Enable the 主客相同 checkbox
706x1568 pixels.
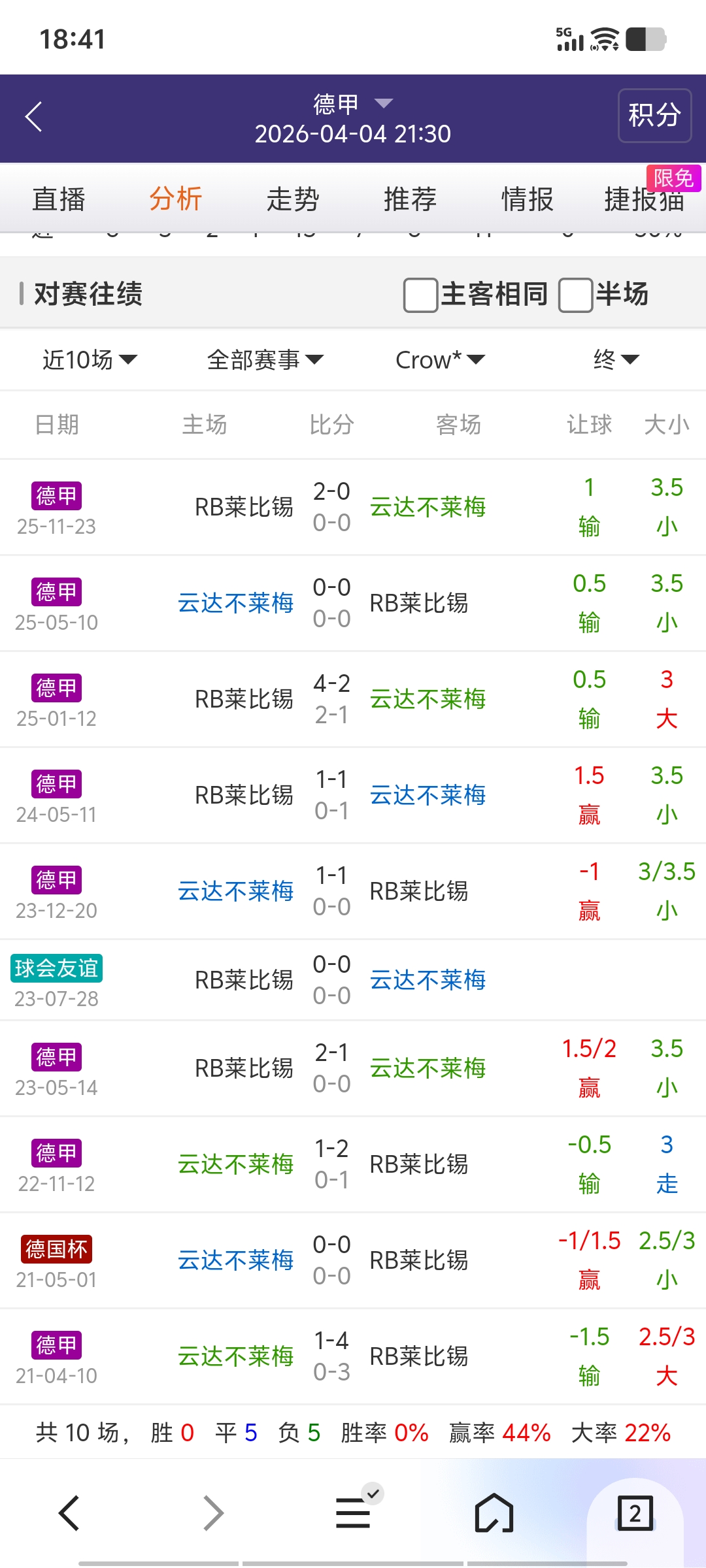420,295
